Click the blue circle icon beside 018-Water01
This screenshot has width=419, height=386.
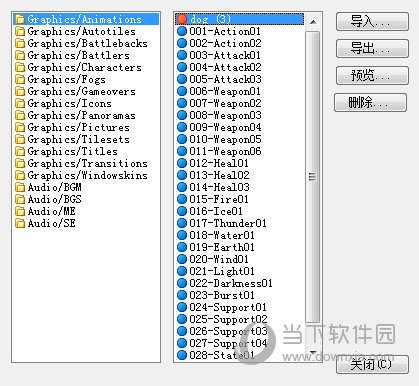click(182, 235)
